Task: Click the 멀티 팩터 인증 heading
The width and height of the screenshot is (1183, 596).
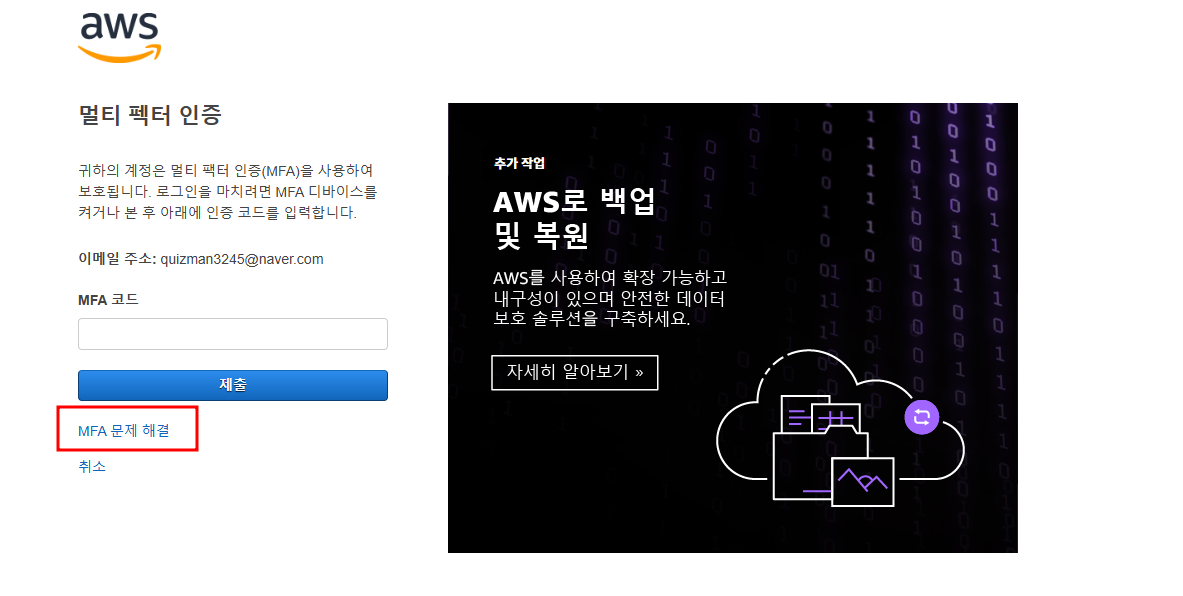Action: (x=149, y=115)
